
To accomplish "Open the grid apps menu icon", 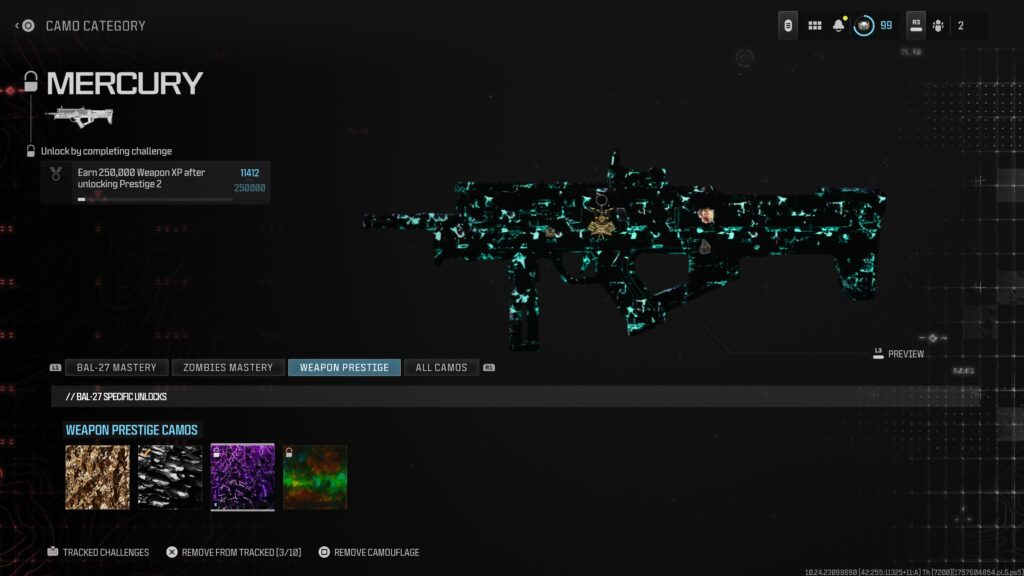I will pyautogui.click(x=814, y=25).
